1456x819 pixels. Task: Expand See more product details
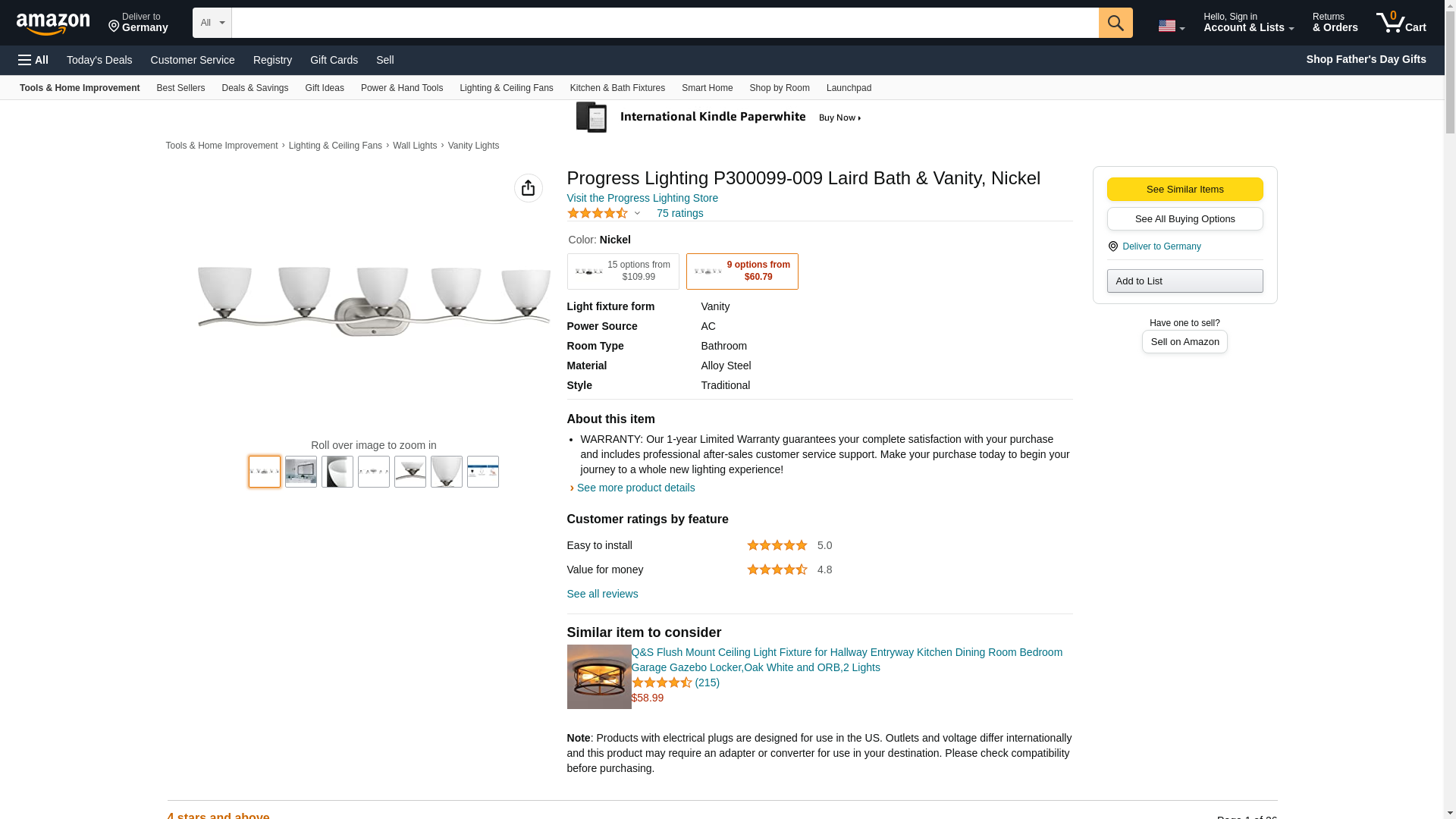(635, 488)
